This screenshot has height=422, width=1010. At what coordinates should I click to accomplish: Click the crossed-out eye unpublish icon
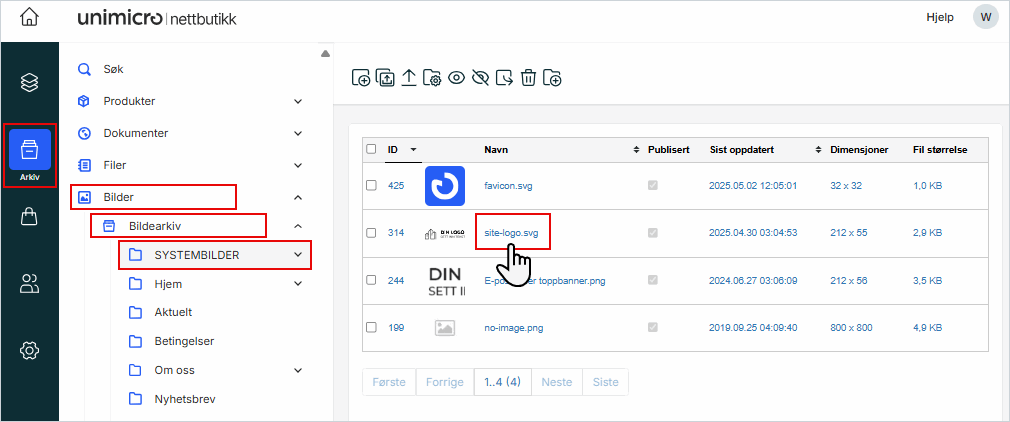point(480,78)
